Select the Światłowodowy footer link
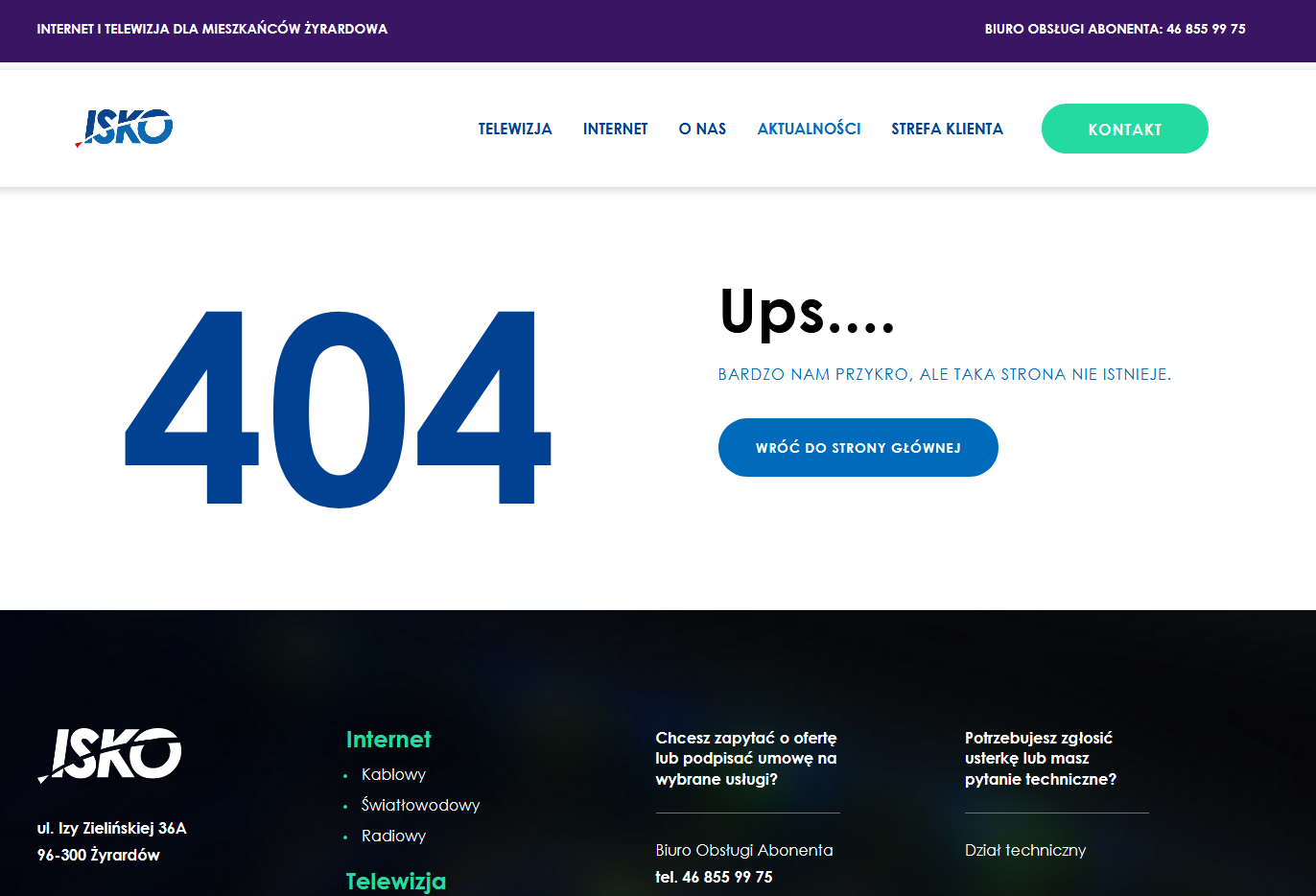 [x=420, y=806]
